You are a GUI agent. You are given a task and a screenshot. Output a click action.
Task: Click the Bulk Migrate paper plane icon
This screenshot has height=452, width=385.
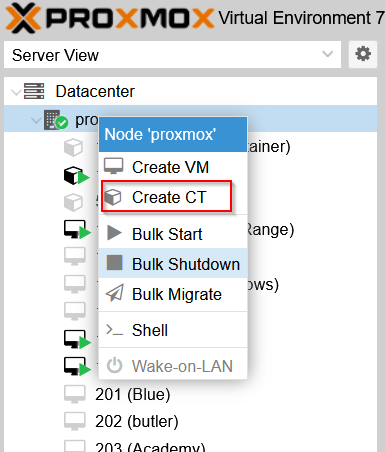tap(115, 293)
